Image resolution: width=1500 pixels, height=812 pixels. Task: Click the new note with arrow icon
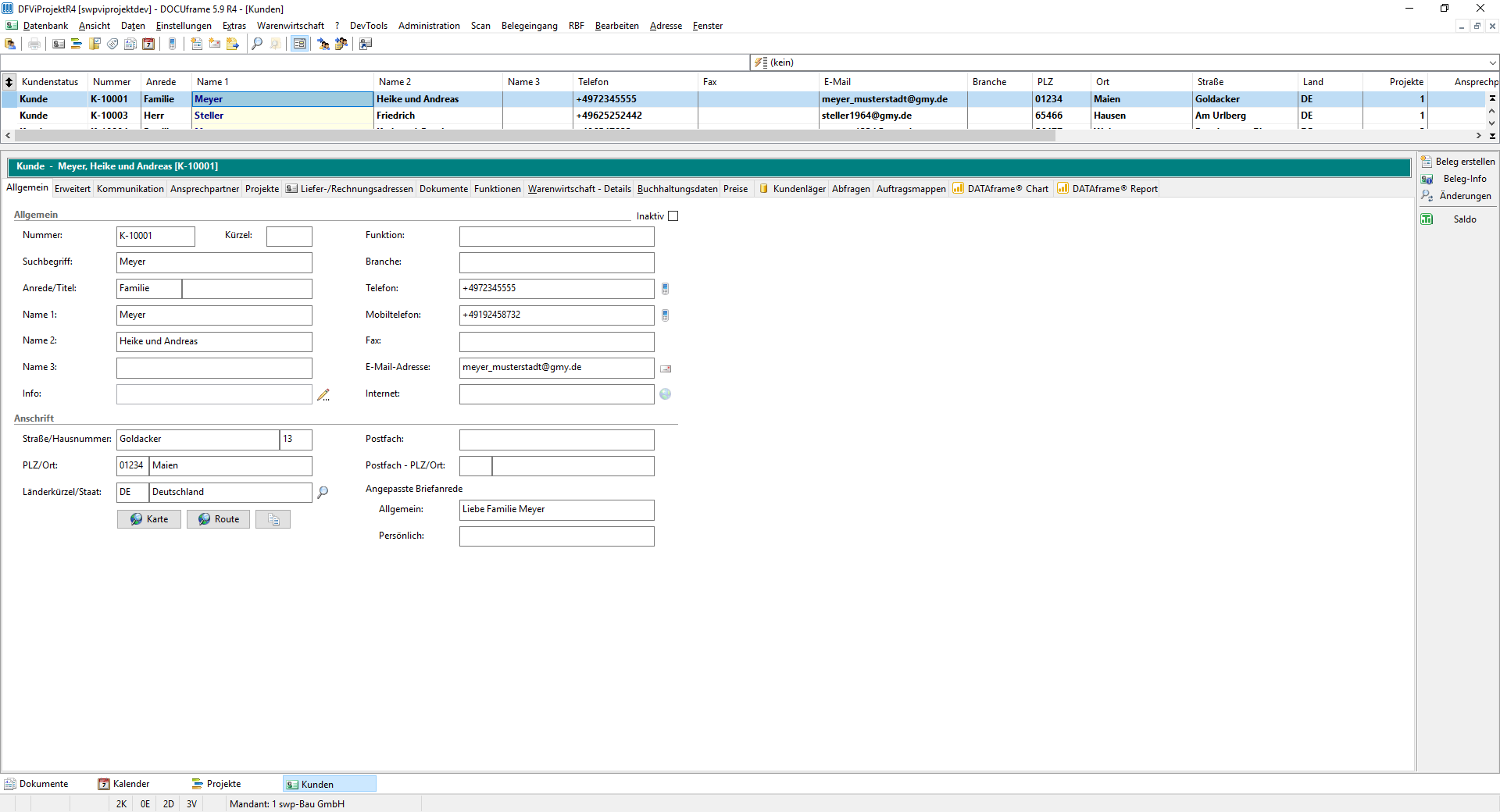pyautogui.click(x=233, y=44)
